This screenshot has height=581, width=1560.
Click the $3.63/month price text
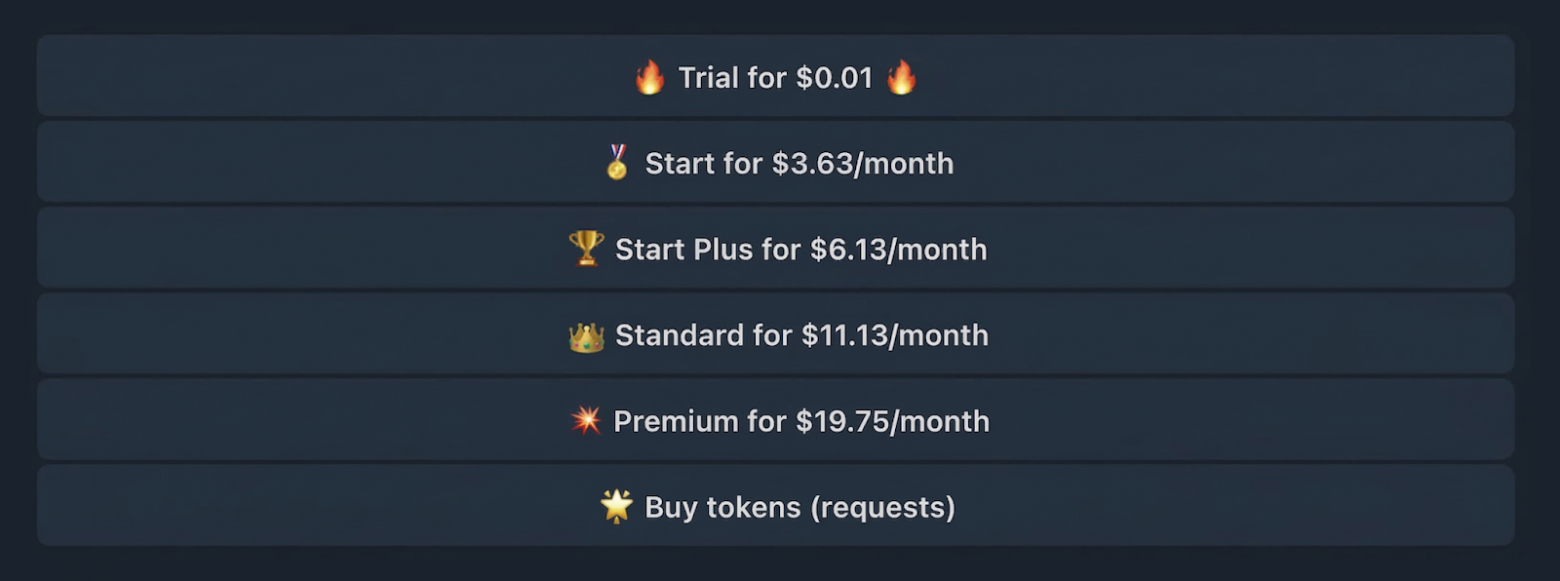[x=862, y=163]
